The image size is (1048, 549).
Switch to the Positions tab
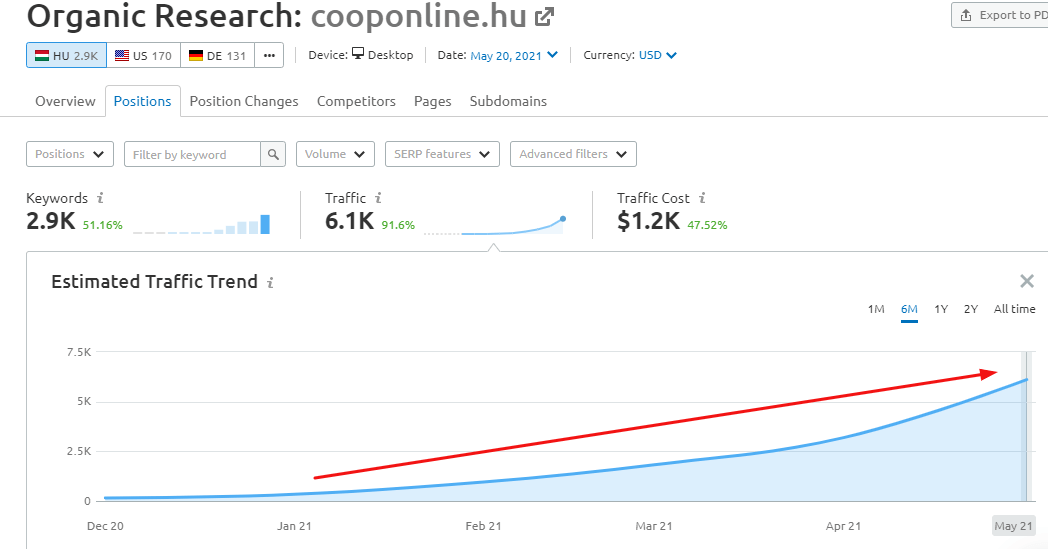point(142,101)
